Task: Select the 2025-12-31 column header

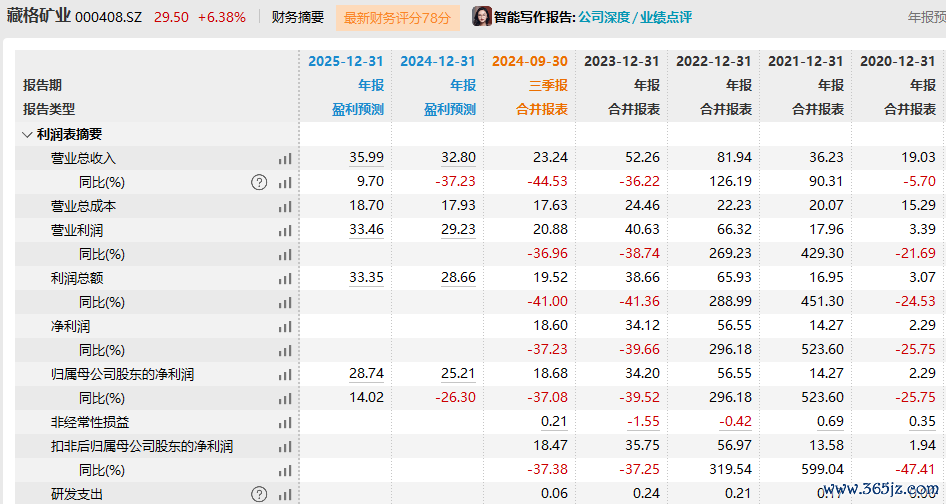Action: [346, 62]
